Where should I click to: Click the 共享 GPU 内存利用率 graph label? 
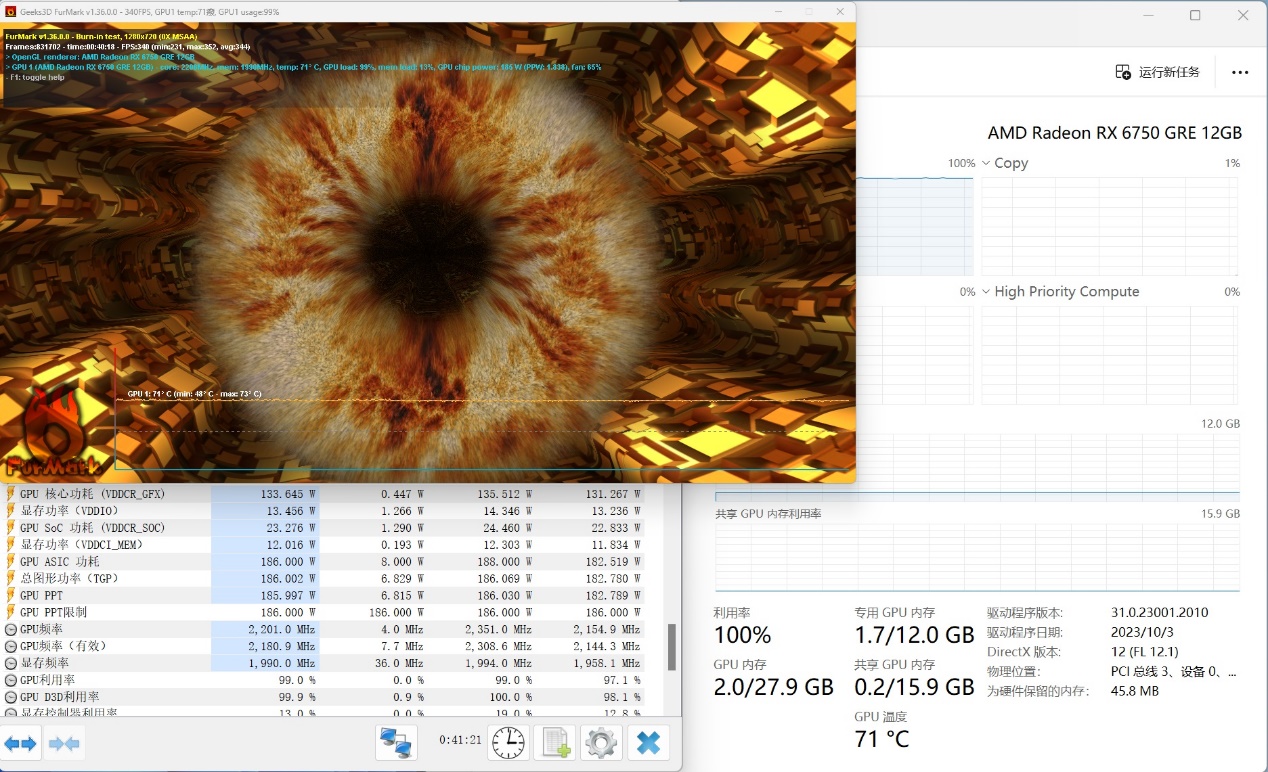coord(768,513)
